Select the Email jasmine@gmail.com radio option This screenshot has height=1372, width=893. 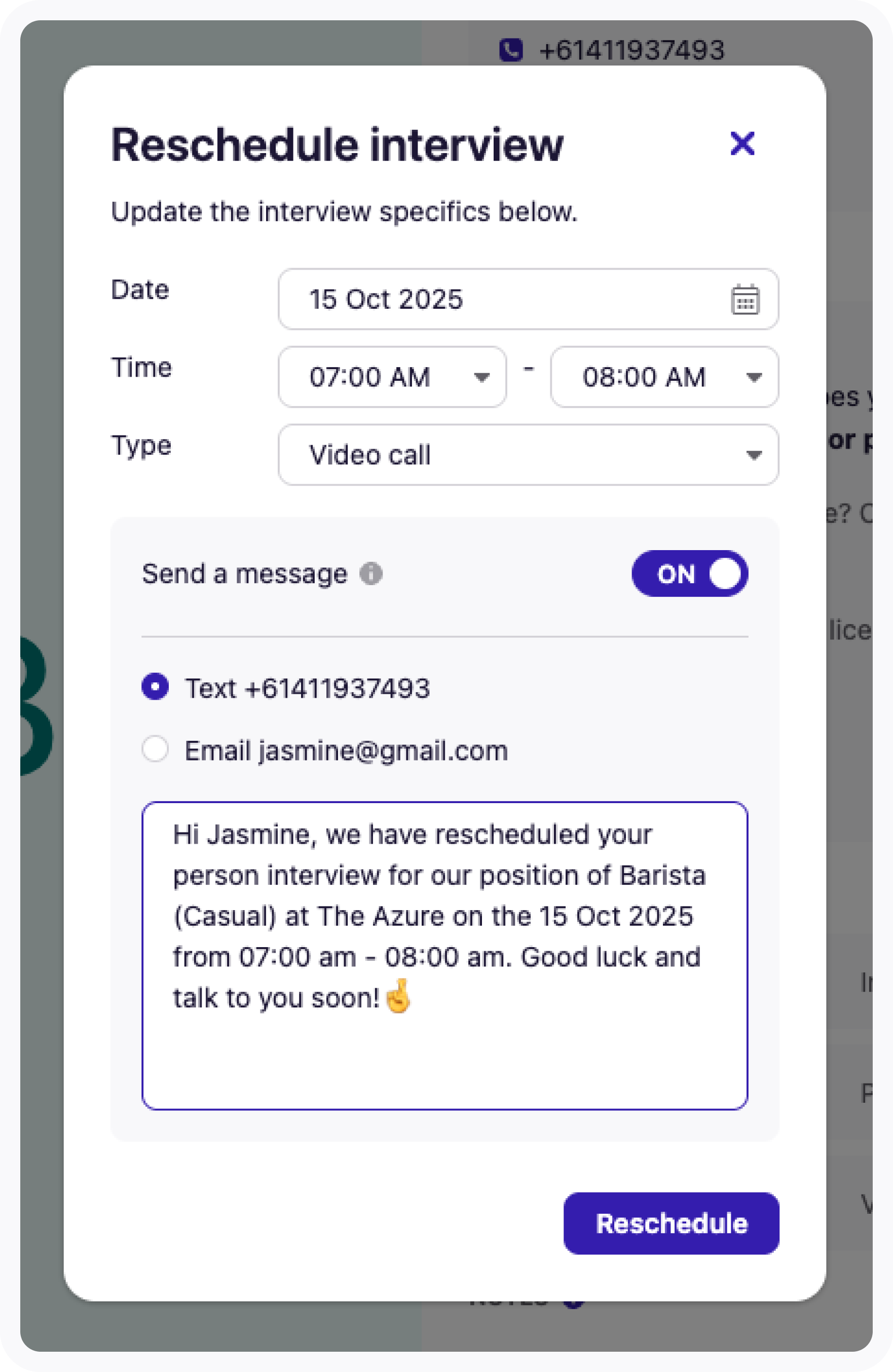pyautogui.click(x=155, y=749)
